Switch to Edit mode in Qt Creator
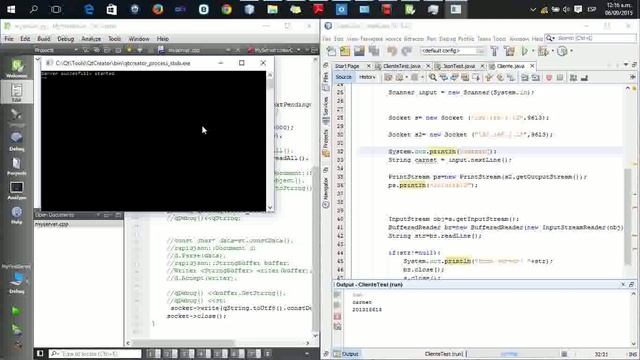 click(x=17, y=92)
